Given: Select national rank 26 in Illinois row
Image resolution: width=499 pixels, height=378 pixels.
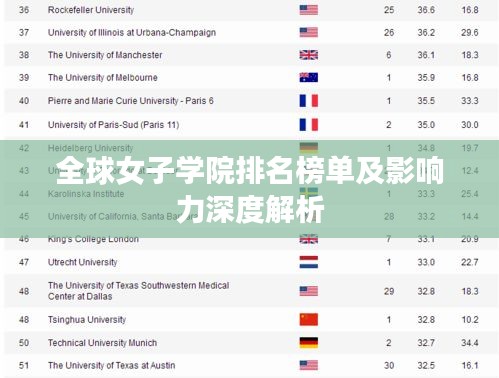Looking at the screenshot, I should pyautogui.click(x=389, y=32).
